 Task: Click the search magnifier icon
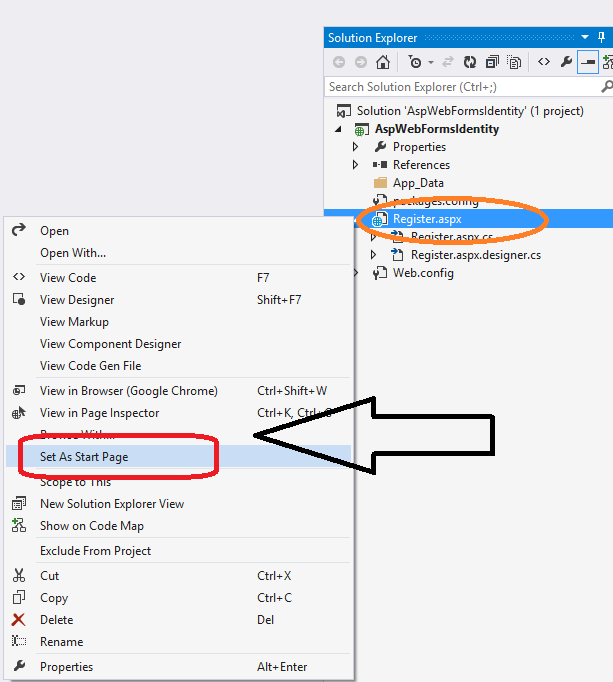pos(606,87)
